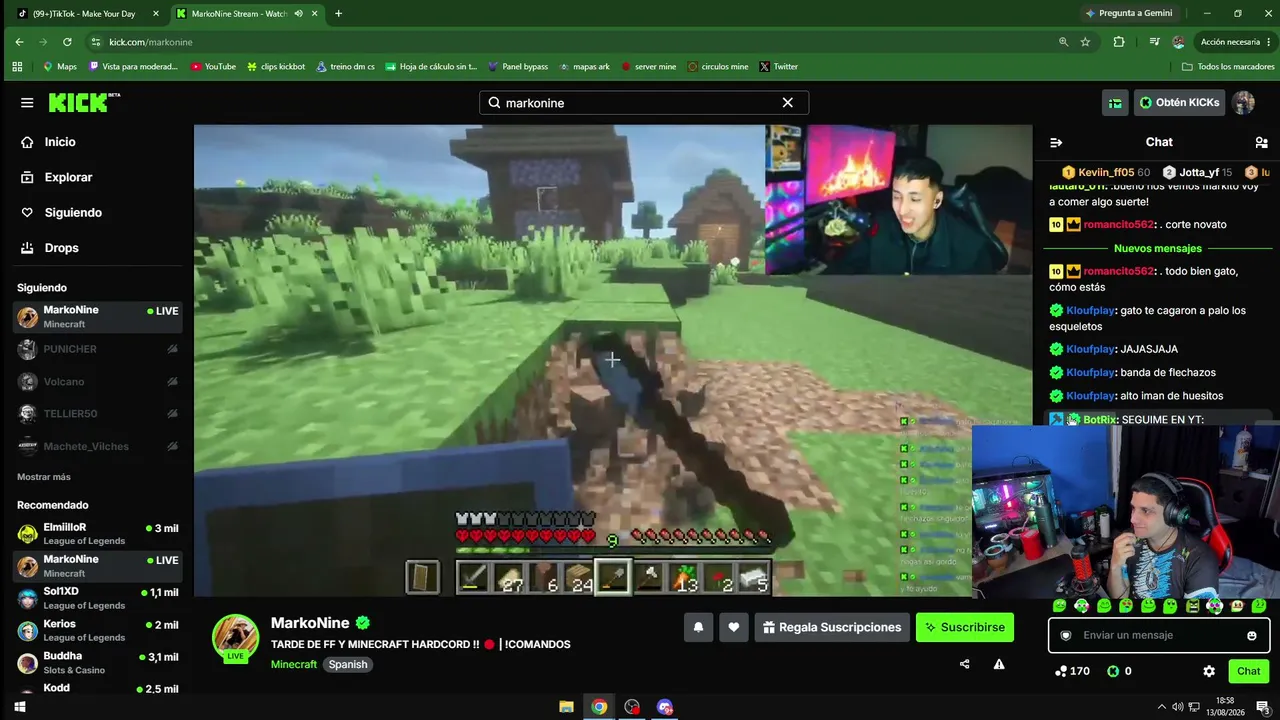This screenshot has height=720, width=1280.
Task: Open offline PUNICHER channel
Action: [97, 349]
